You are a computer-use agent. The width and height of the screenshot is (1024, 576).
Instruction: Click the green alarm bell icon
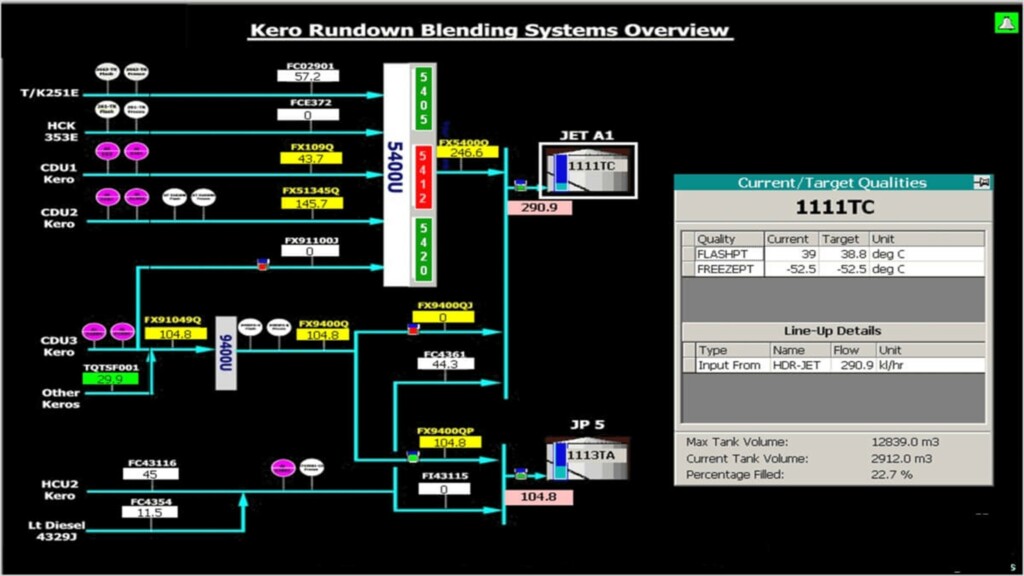[1005, 23]
